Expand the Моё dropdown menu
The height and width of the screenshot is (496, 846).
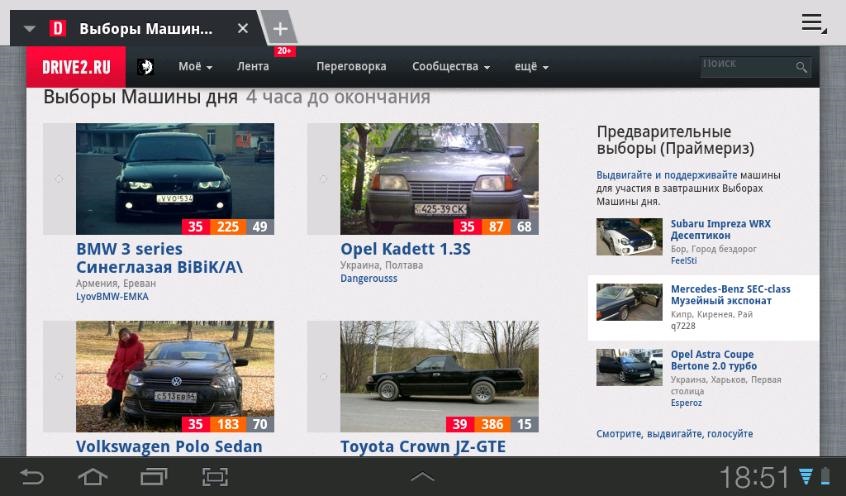click(x=195, y=67)
